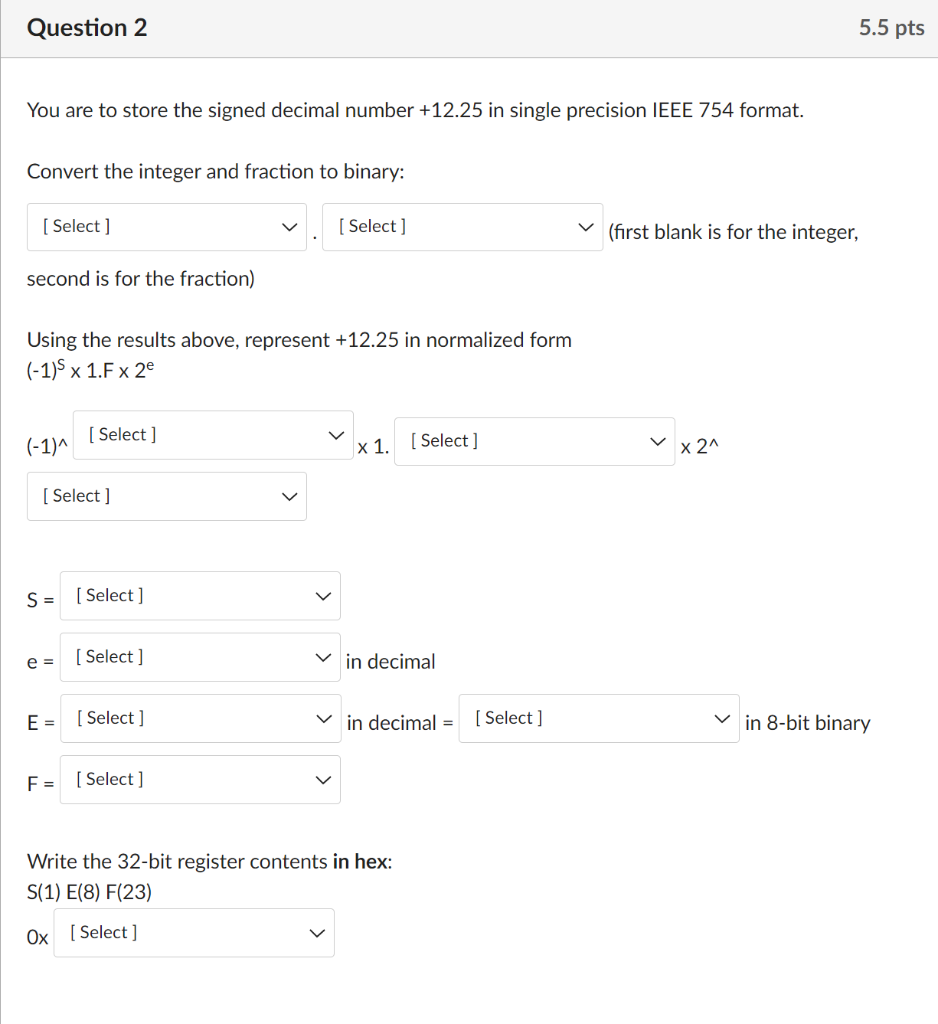Click the 5.5 pts label
938x1024 pixels.
click(x=891, y=28)
